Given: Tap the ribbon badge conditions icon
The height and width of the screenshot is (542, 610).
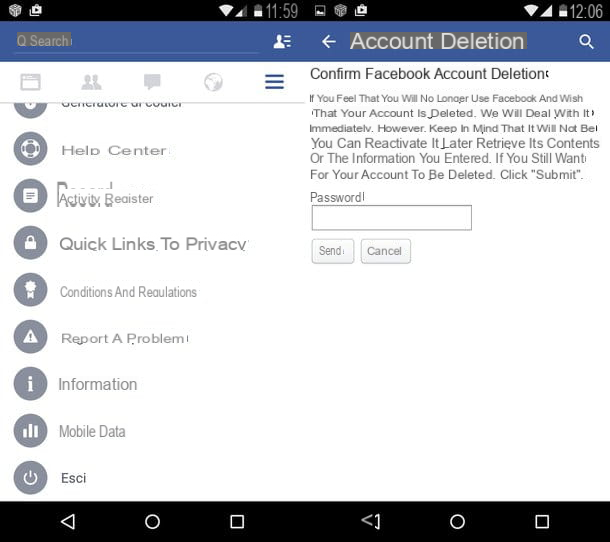Looking at the screenshot, I should (x=30, y=289).
